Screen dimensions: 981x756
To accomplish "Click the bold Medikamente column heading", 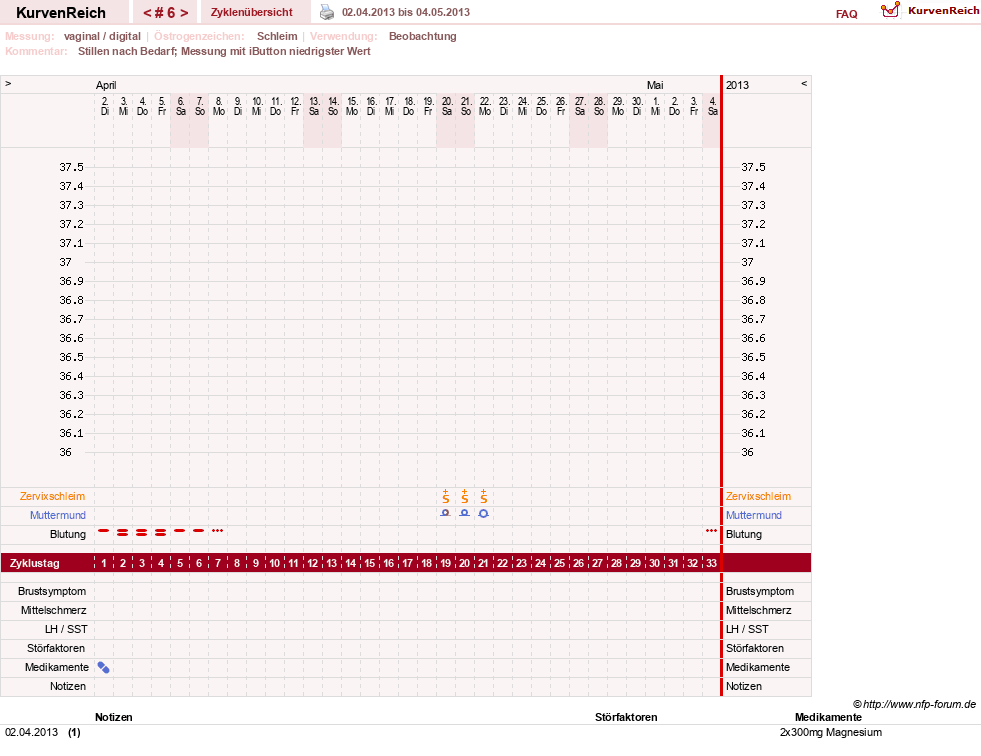I will coord(828,717).
